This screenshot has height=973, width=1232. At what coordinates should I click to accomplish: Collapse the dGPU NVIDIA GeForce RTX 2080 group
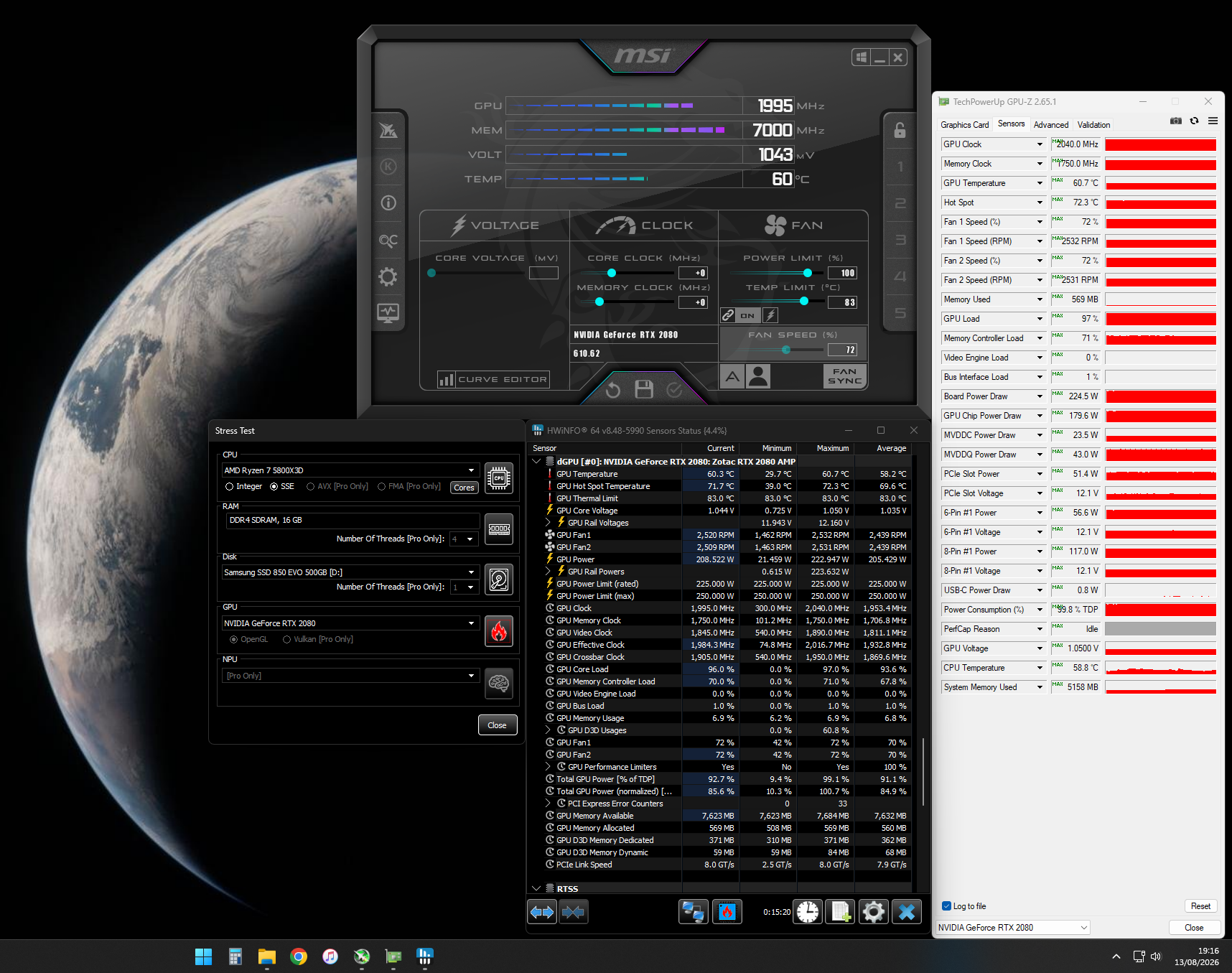[x=536, y=462]
